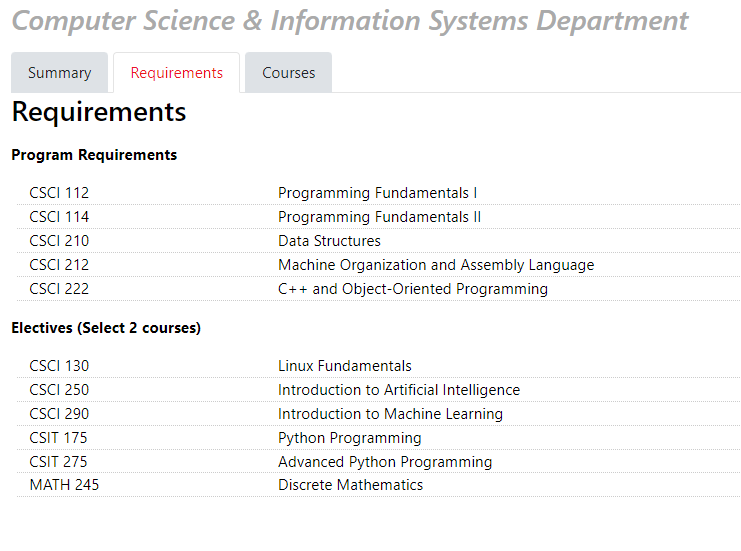Select the Data Structures course title
741x551 pixels.
coord(329,241)
